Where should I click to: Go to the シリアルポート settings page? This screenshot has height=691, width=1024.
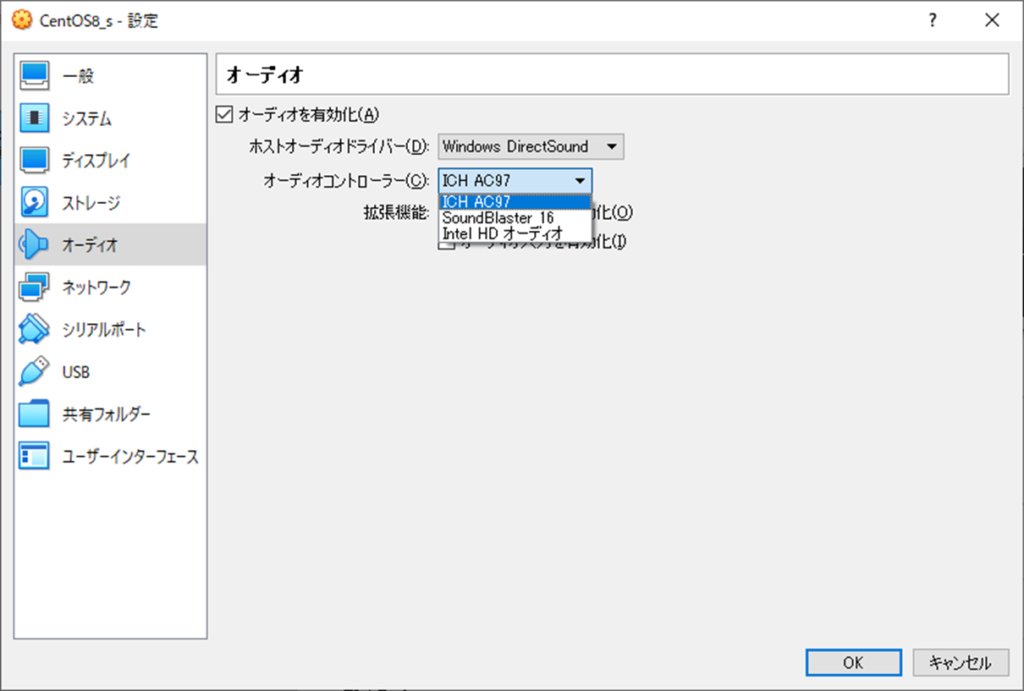pyautogui.click(x=110, y=329)
